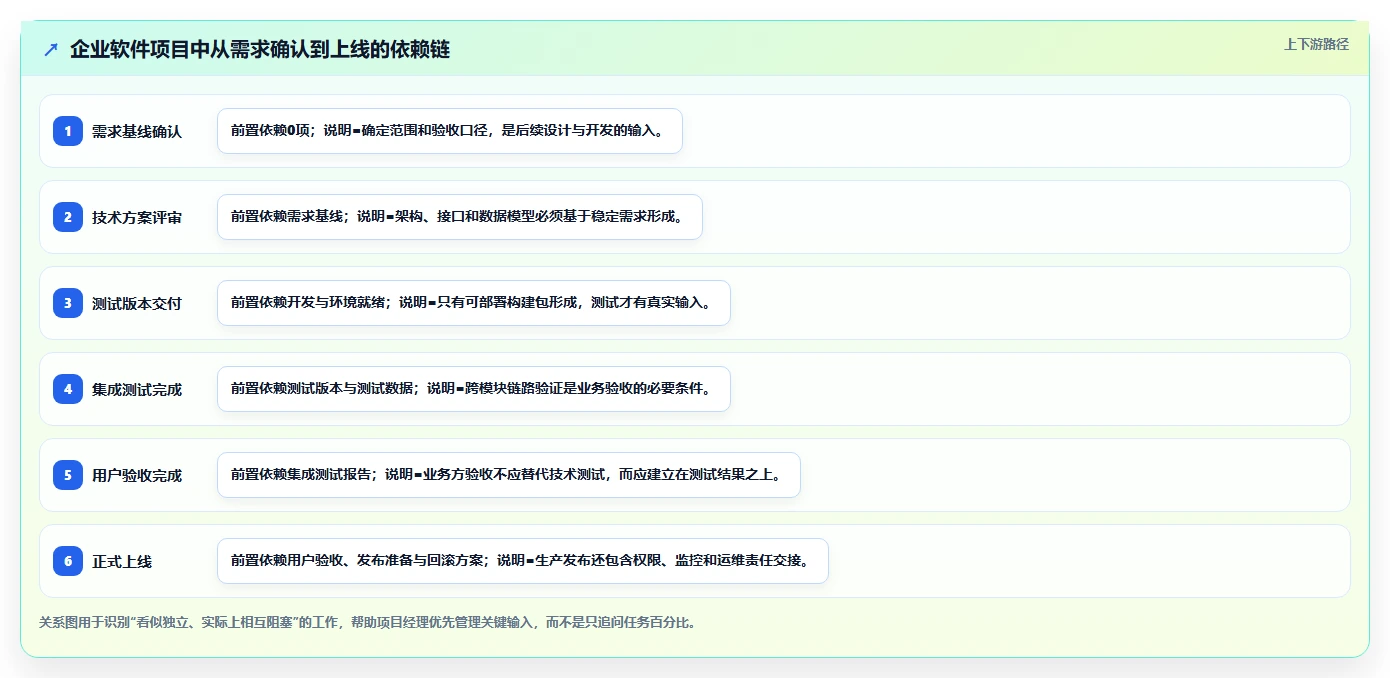Open the 前置依赖需求基线 description box
This screenshot has height=678, width=1390.
pyautogui.click(x=460, y=217)
